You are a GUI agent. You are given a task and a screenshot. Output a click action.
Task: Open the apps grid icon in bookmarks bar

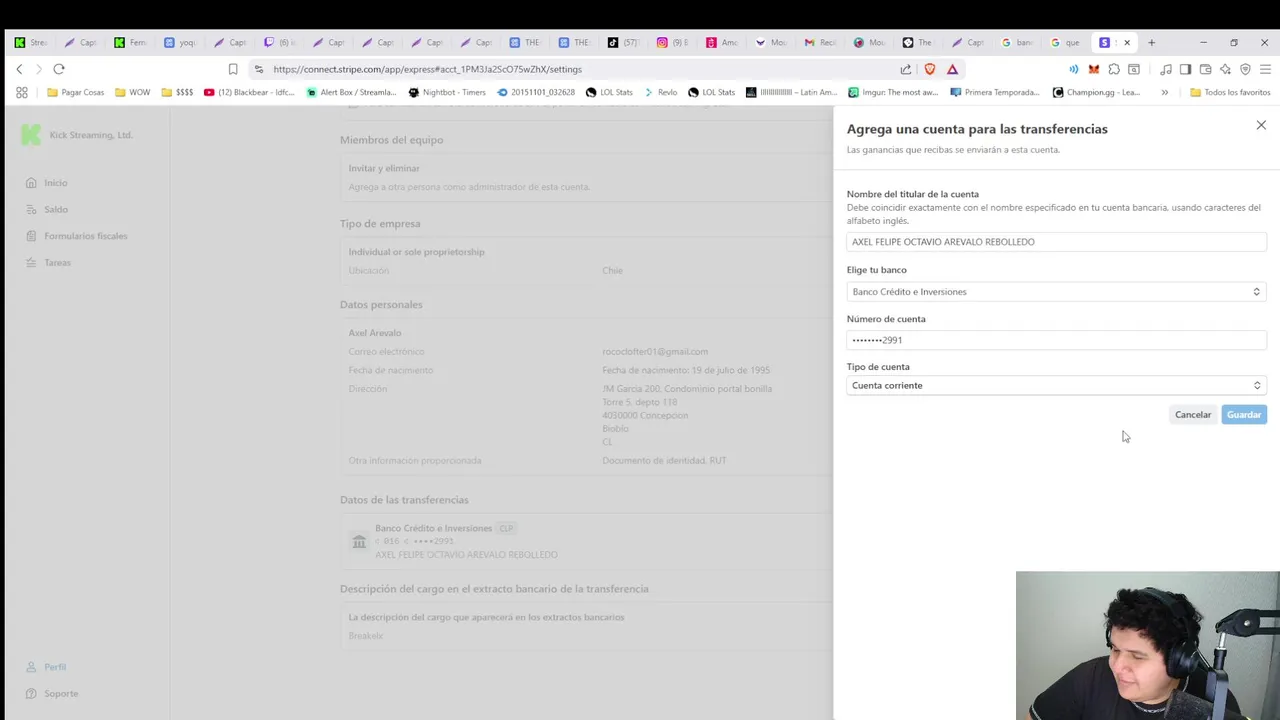coord(22,92)
